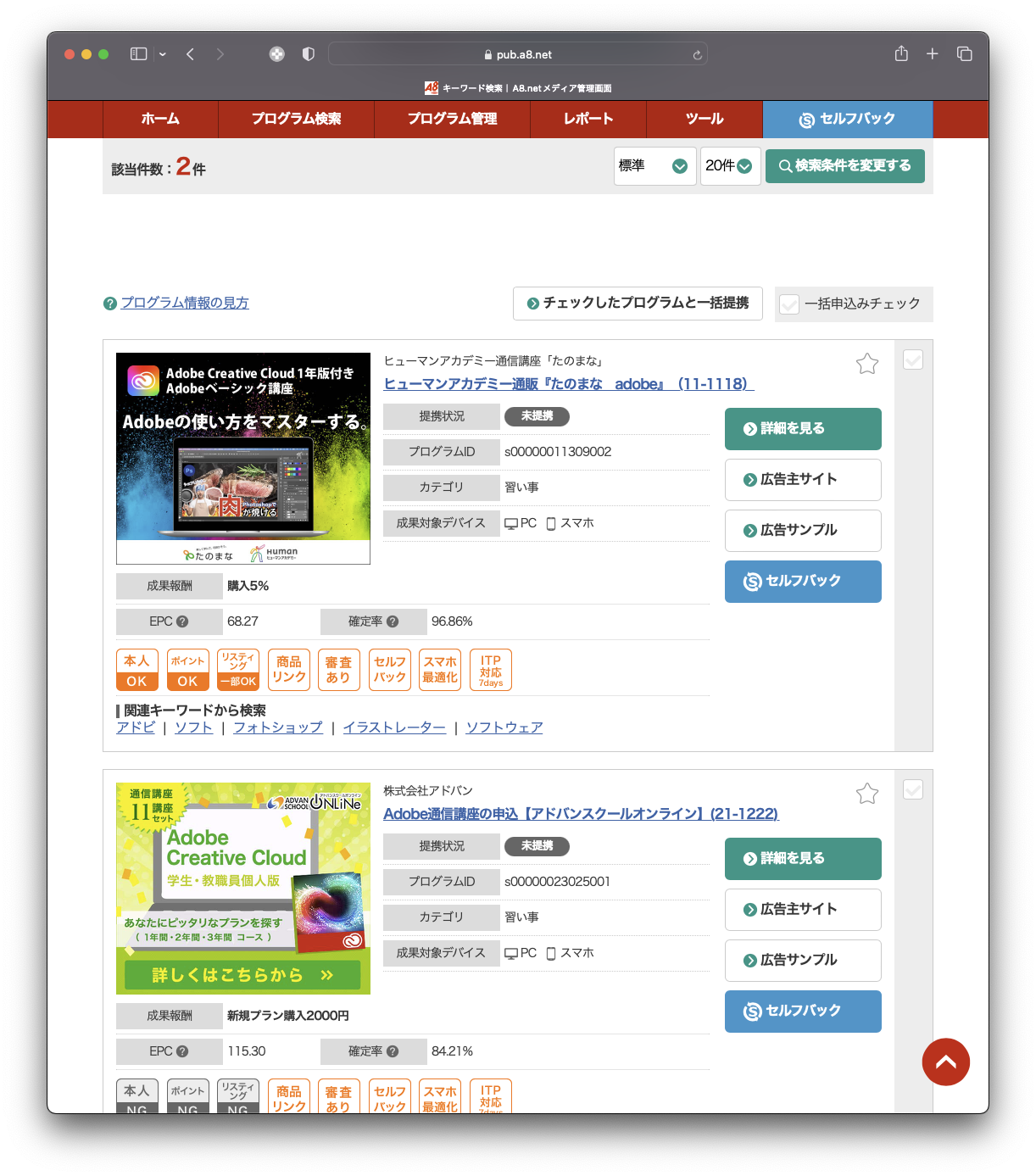1036x1176 pixels.
Task: Open Adobe通信講座の申込【アドバンスクールオンライン】 link
Action: (x=581, y=814)
